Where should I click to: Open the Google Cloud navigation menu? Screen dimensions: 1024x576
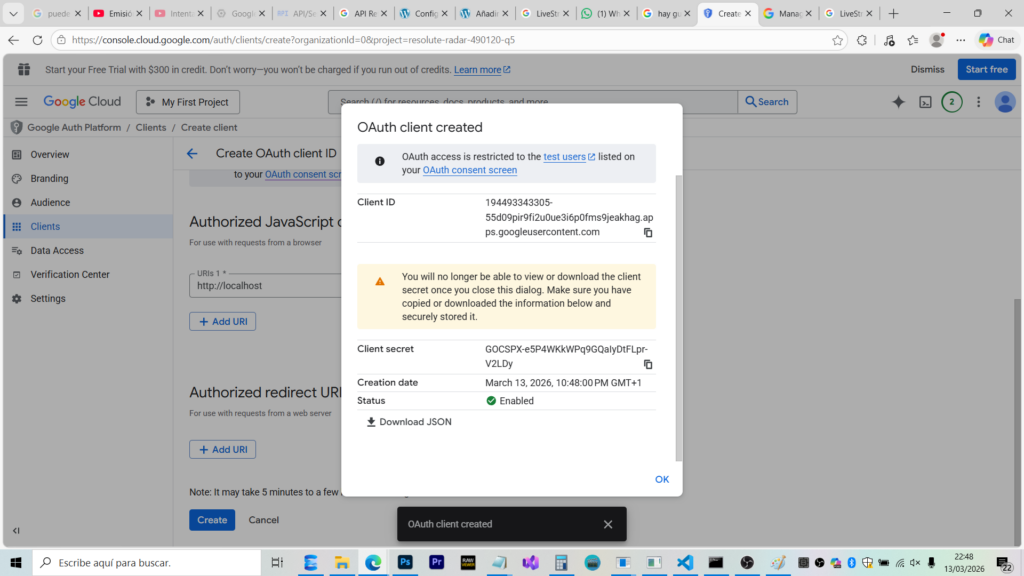pos(21,102)
